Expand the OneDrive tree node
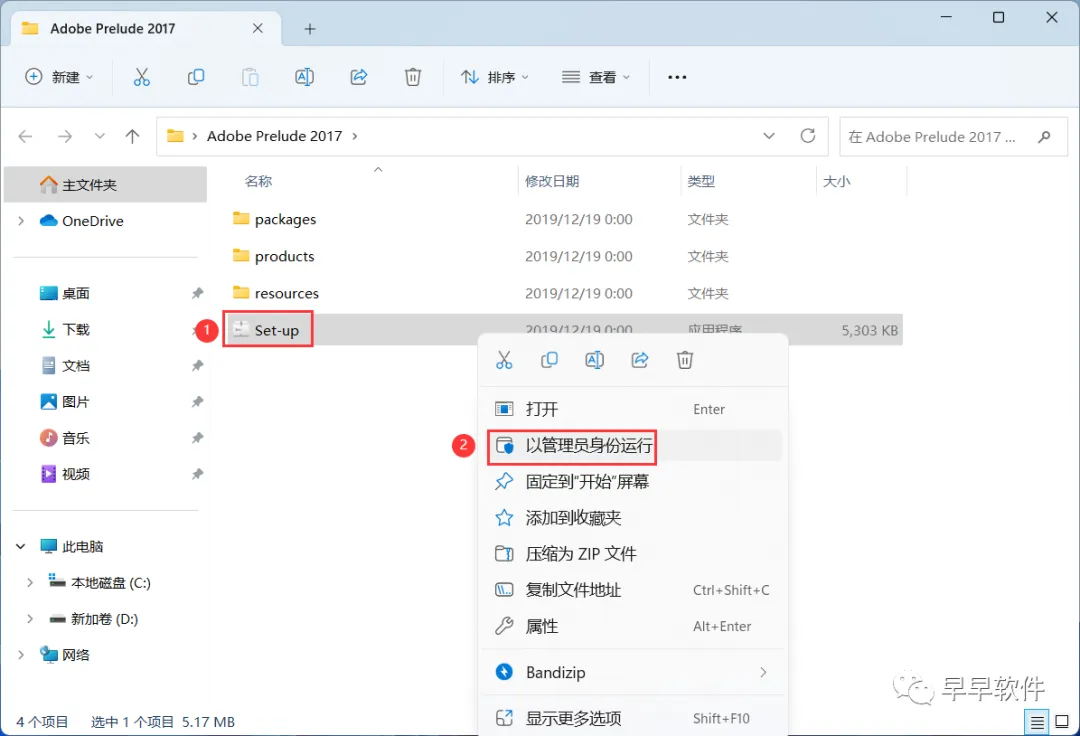Image resolution: width=1080 pixels, height=736 pixels. point(21,221)
